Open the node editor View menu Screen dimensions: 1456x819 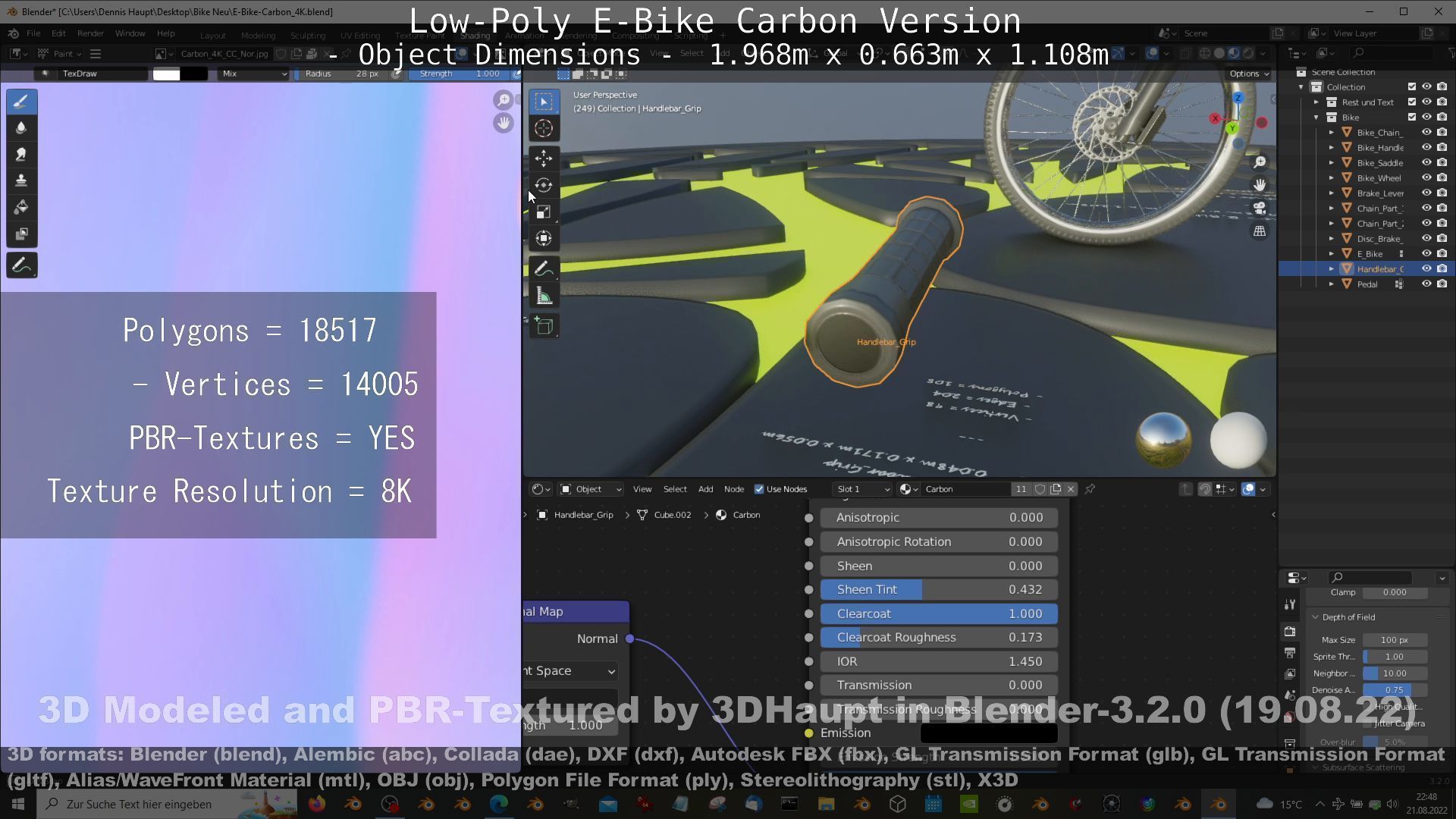[642, 489]
